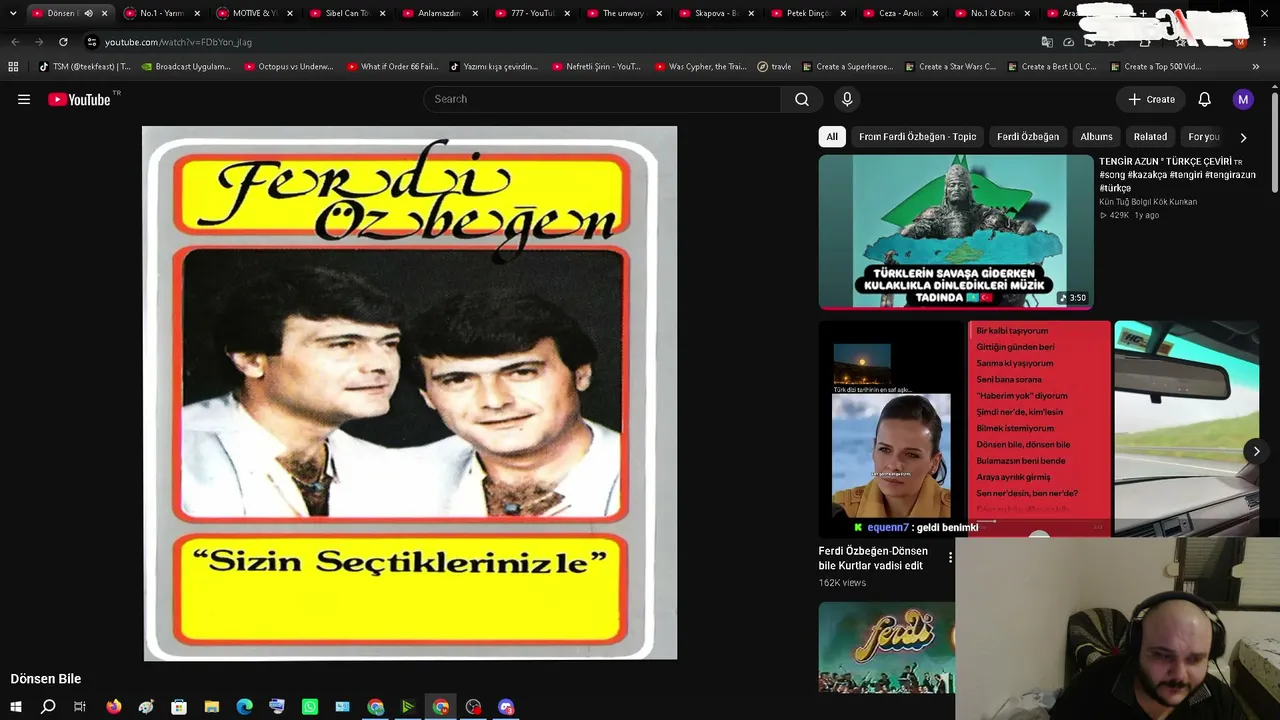Open Kün Tuğ Bolgıl Kök Kunkan channel
The width and height of the screenshot is (1280, 720).
[1148, 202]
